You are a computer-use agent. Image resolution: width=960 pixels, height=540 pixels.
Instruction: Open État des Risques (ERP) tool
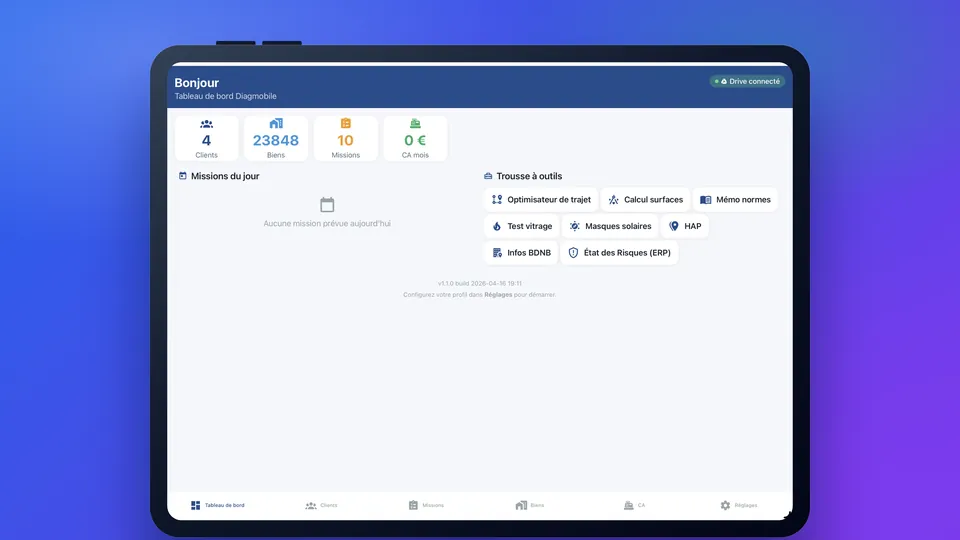619,252
